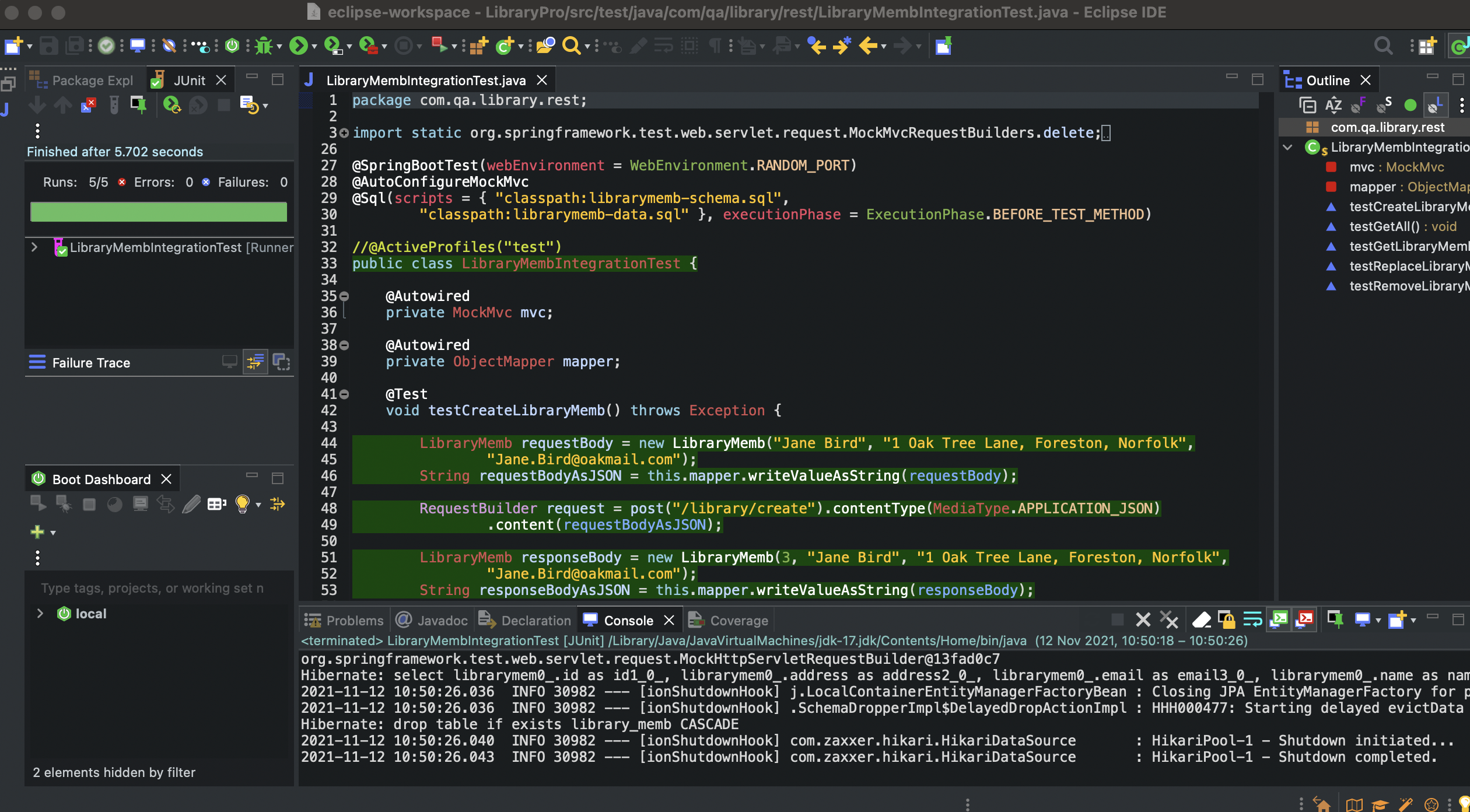Click the Test Run History icon in JUnit
The width and height of the screenshot is (1470, 812).
(249, 105)
